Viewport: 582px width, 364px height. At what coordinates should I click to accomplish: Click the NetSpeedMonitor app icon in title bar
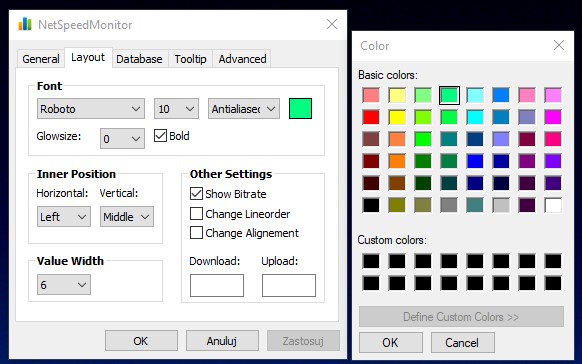(25, 24)
